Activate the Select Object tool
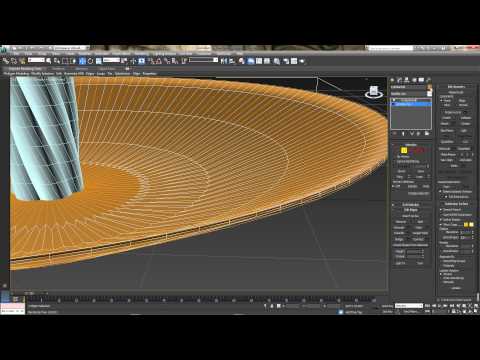Image resolution: width=480 pixels, height=360 pixels. click(49, 61)
